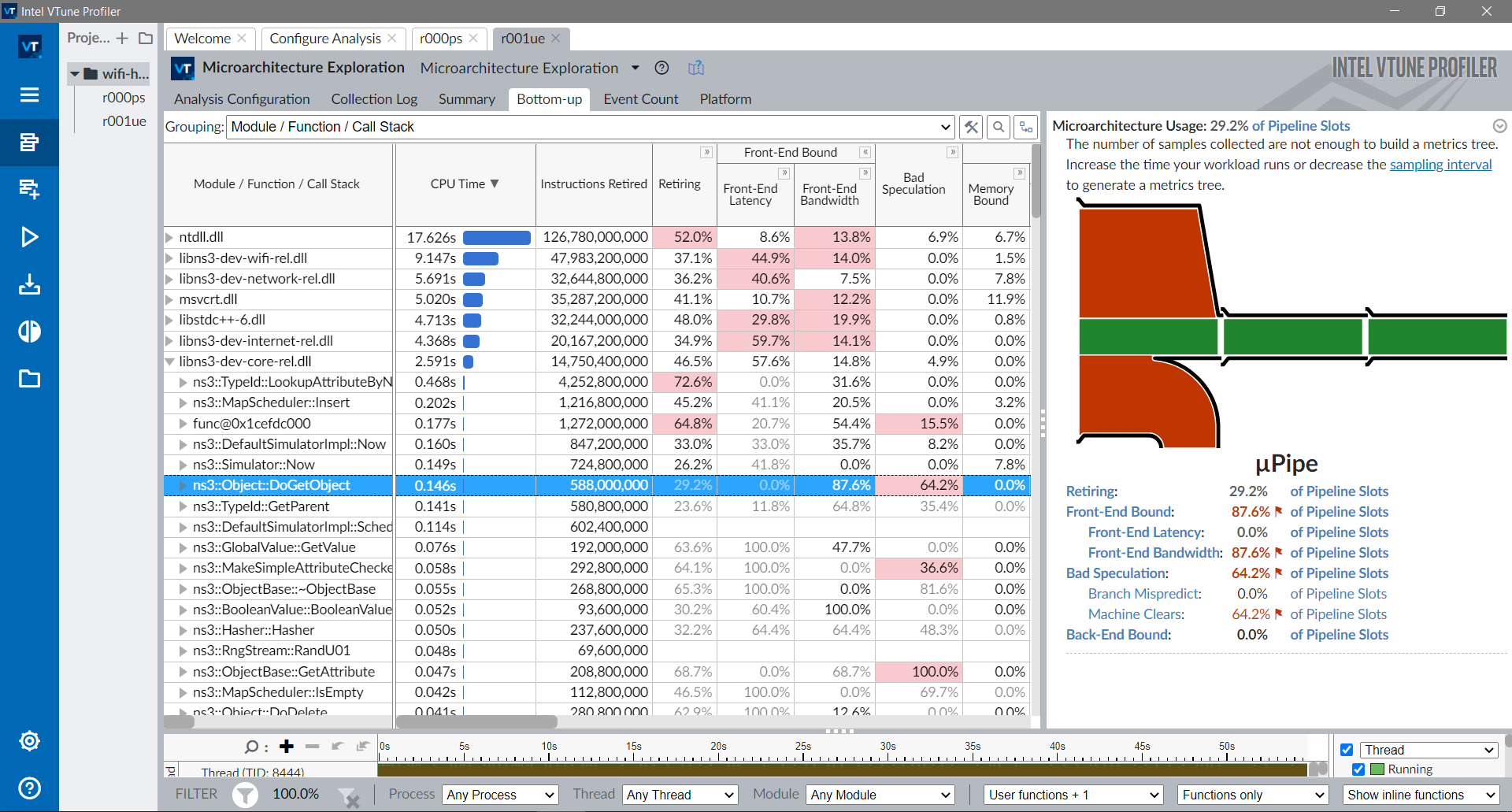Click the customize grouping hammer icon
The image size is (1512, 812).
(971, 126)
